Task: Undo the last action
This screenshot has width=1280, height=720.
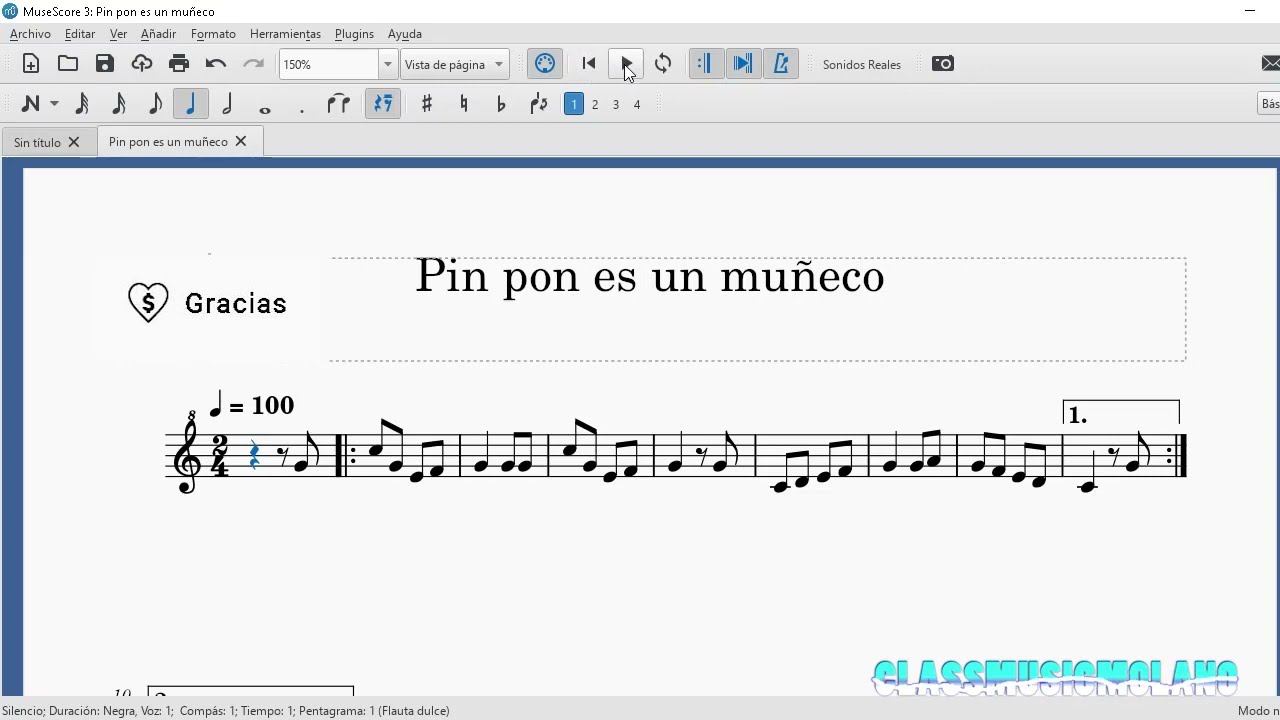Action: point(216,64)
